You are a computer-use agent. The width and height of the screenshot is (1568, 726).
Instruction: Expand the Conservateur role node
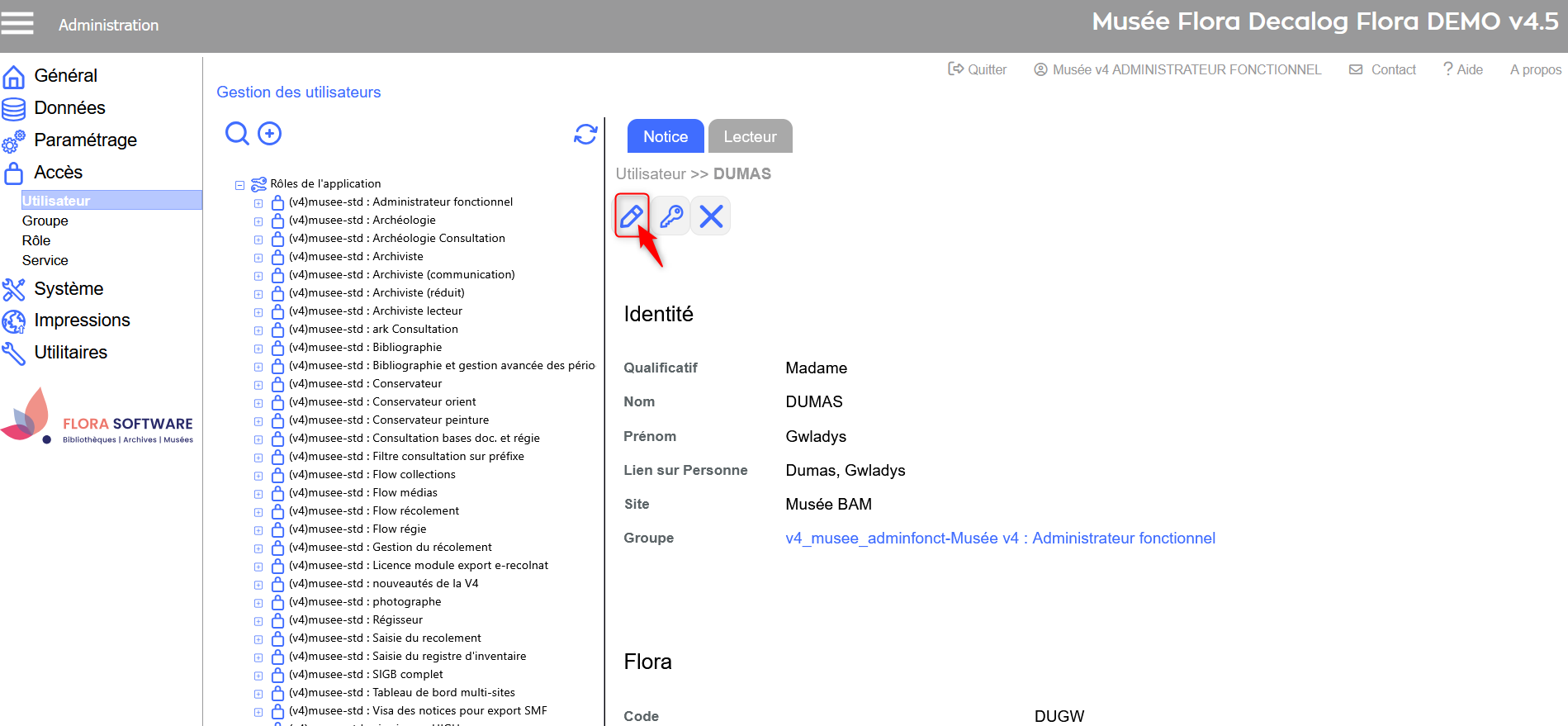[x=258, y=385]
